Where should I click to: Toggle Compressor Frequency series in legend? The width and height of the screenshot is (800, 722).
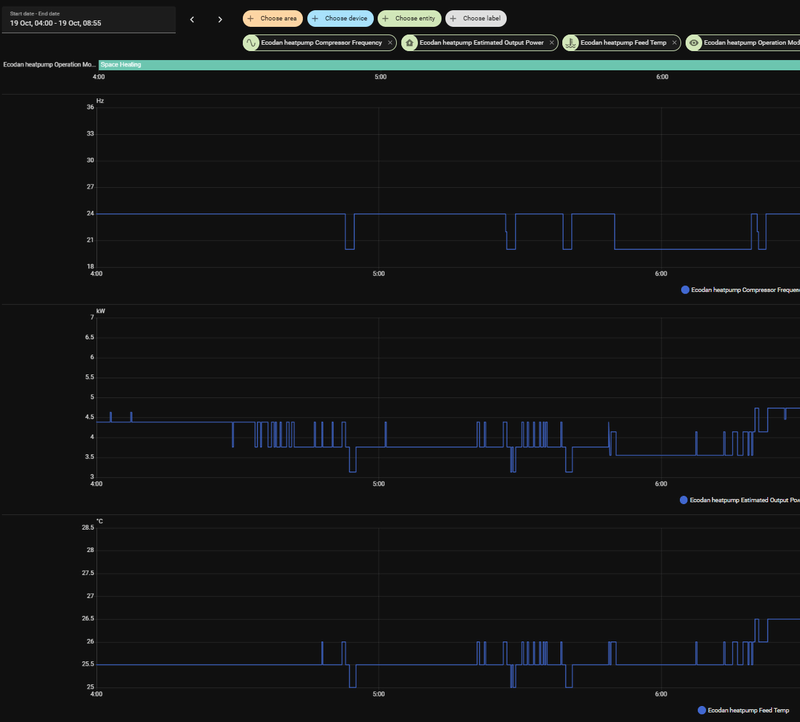744,290
